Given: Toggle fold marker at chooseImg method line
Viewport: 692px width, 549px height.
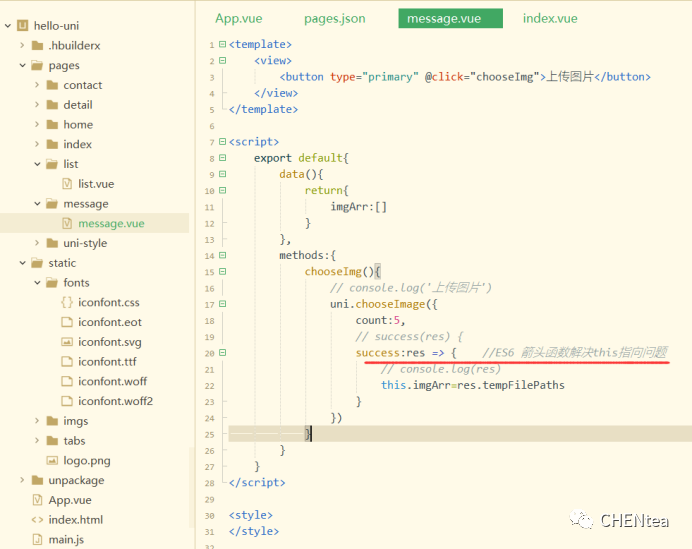Looking at the screenshot, I should coord(223,272).
